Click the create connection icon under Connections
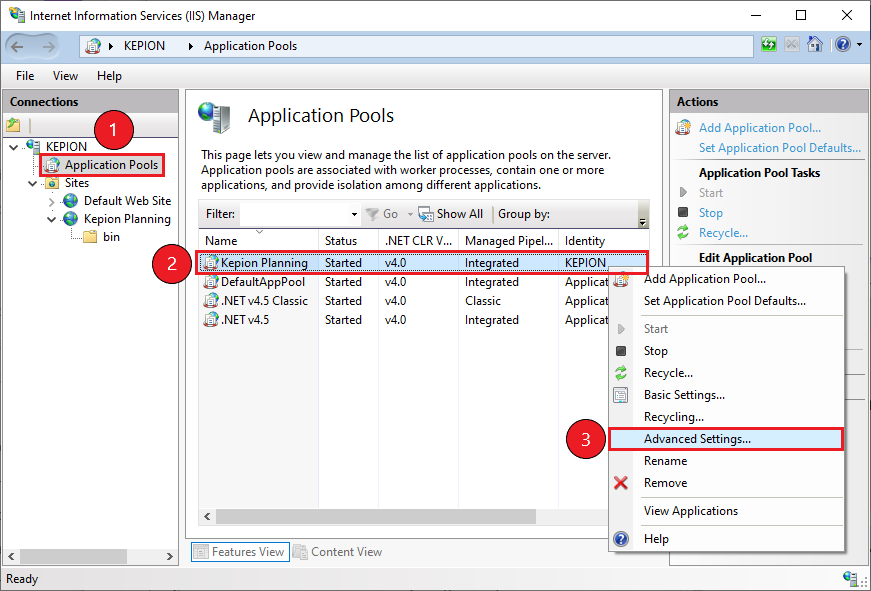This screenshot has height=591, width=871. [13, 125]
